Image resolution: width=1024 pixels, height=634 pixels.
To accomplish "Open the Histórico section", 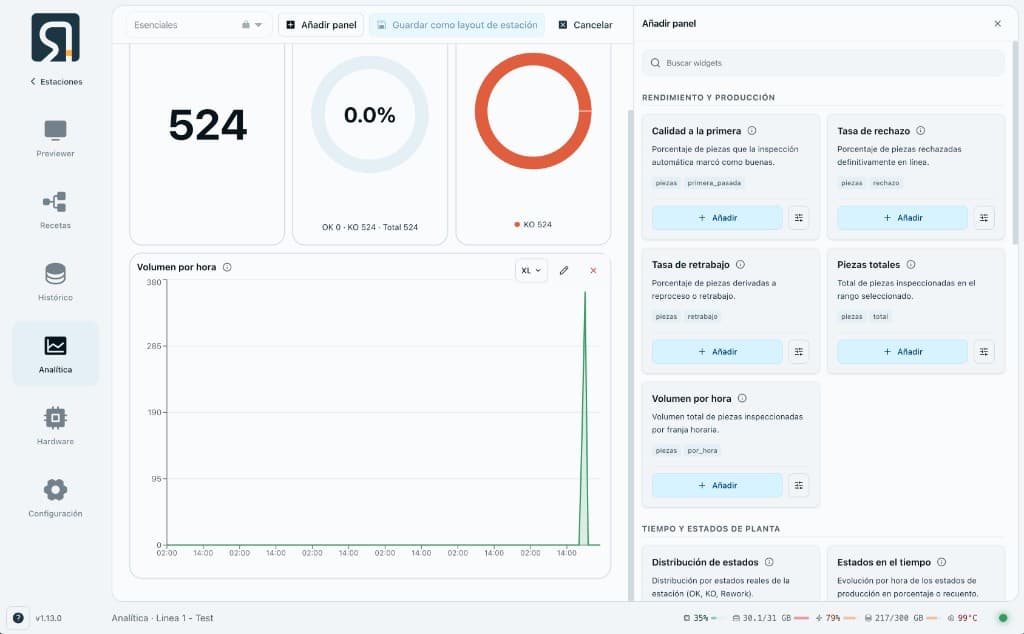I will point(56,282).
